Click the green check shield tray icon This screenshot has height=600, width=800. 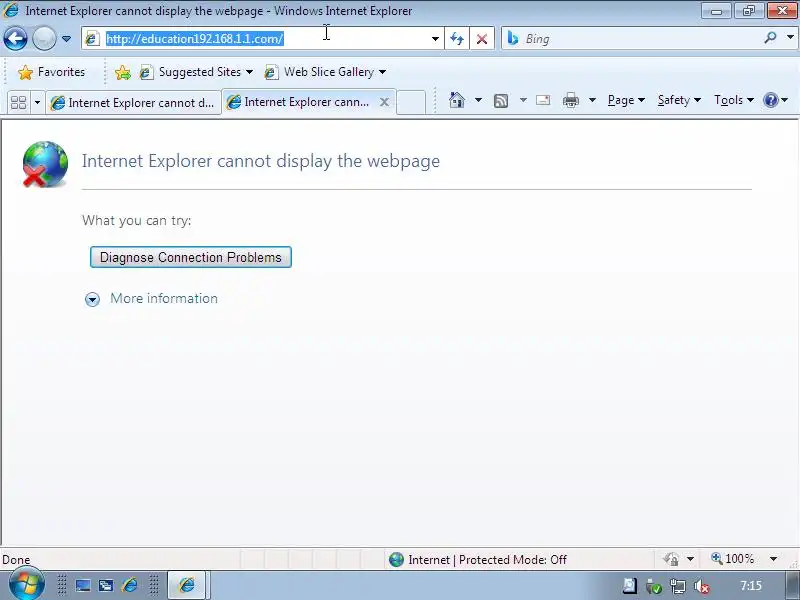pos(654,586)
